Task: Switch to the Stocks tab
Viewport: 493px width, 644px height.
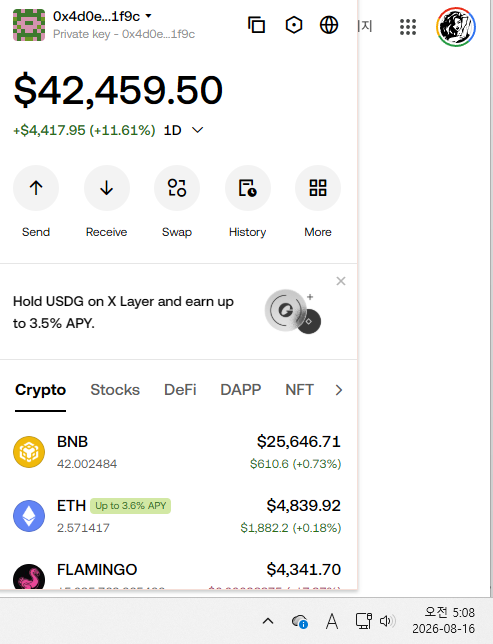Action: [x=115, y=390]
